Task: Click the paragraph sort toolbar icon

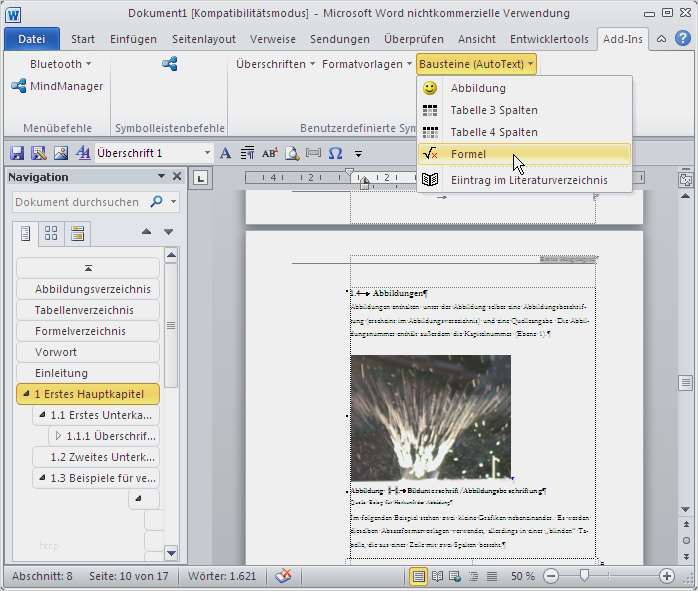Action: (247, 153)
